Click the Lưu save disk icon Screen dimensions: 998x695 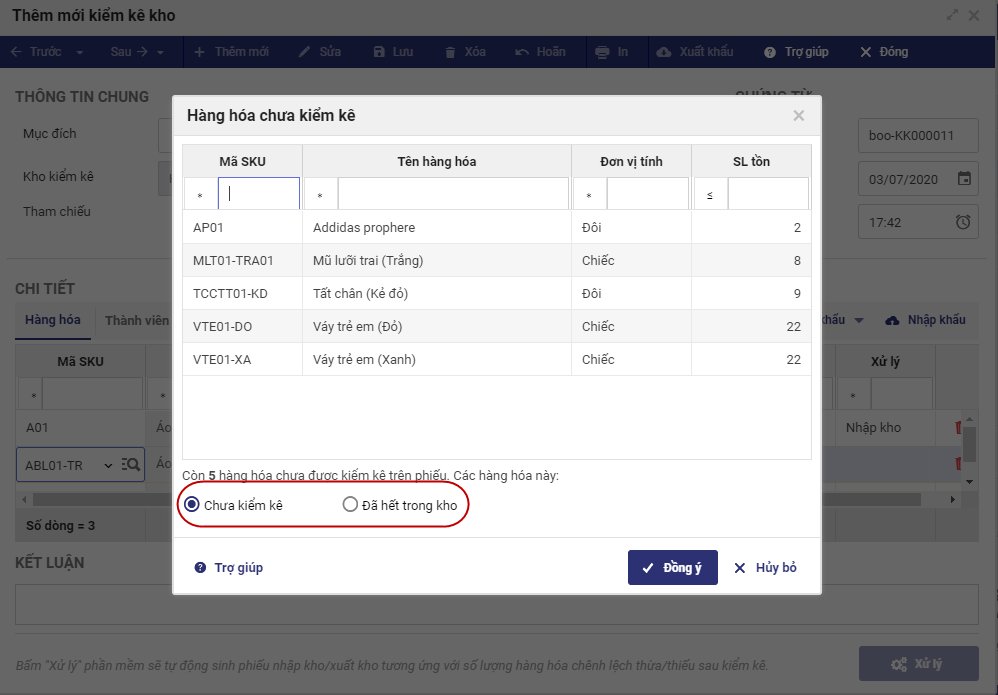point(379,52)
